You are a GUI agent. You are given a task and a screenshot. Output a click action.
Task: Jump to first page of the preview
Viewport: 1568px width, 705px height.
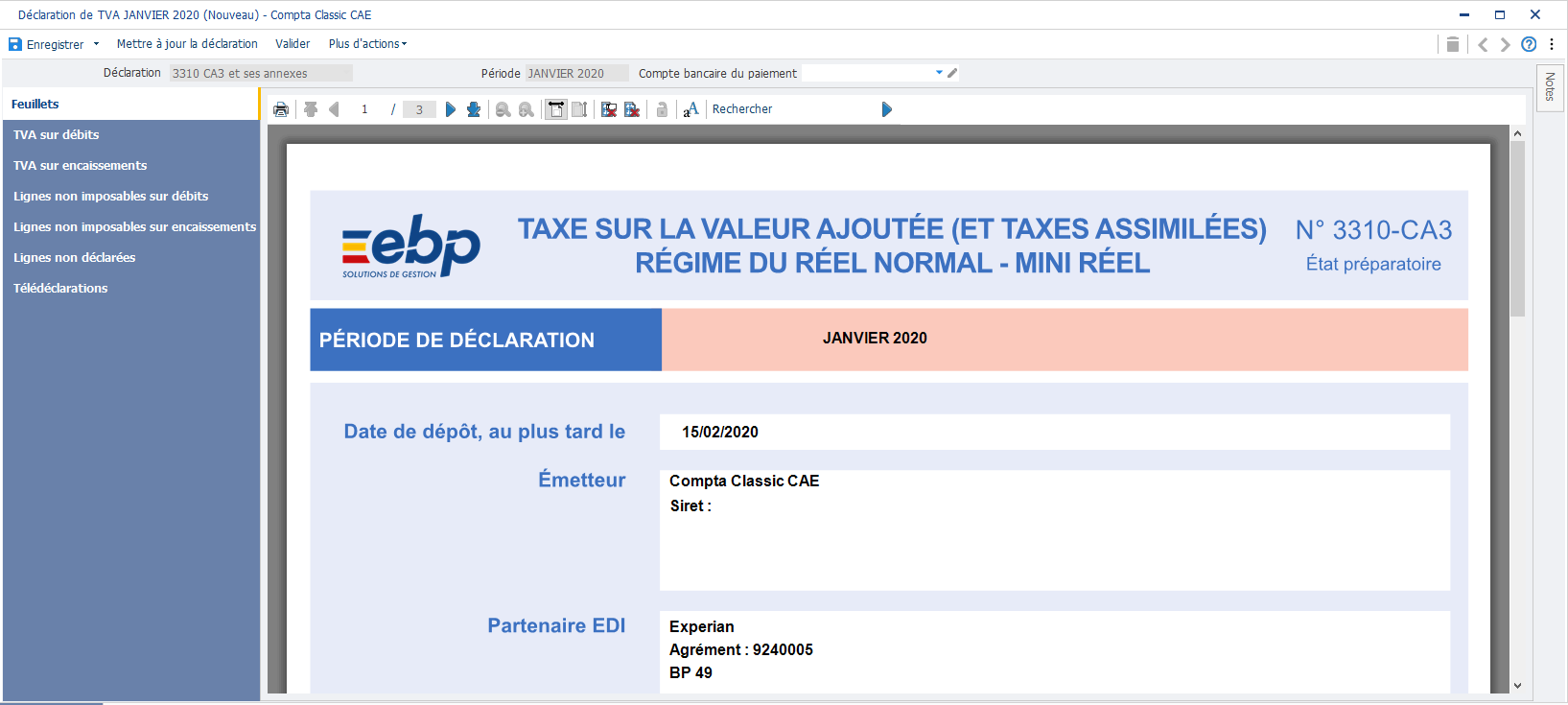pos(311,109)
